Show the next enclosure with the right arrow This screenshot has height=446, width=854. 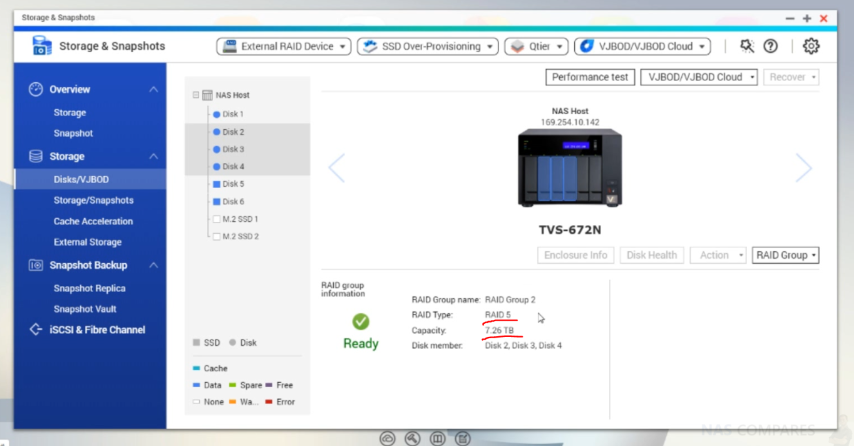pos(804,168)
